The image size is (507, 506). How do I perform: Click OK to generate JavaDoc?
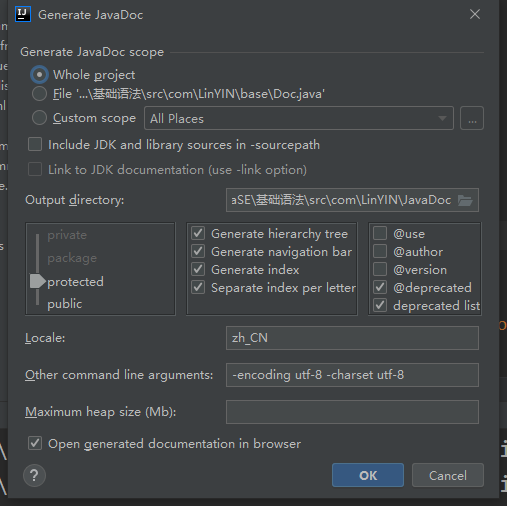(368, 475)
